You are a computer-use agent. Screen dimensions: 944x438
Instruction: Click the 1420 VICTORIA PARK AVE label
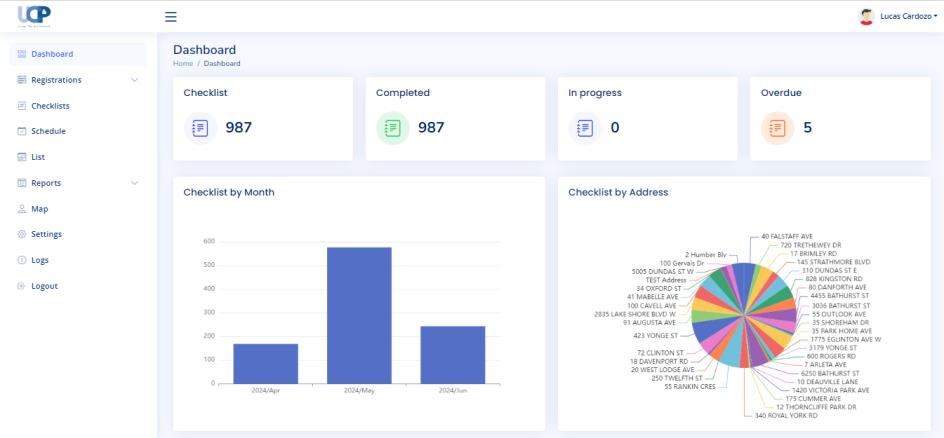(830, 390)
